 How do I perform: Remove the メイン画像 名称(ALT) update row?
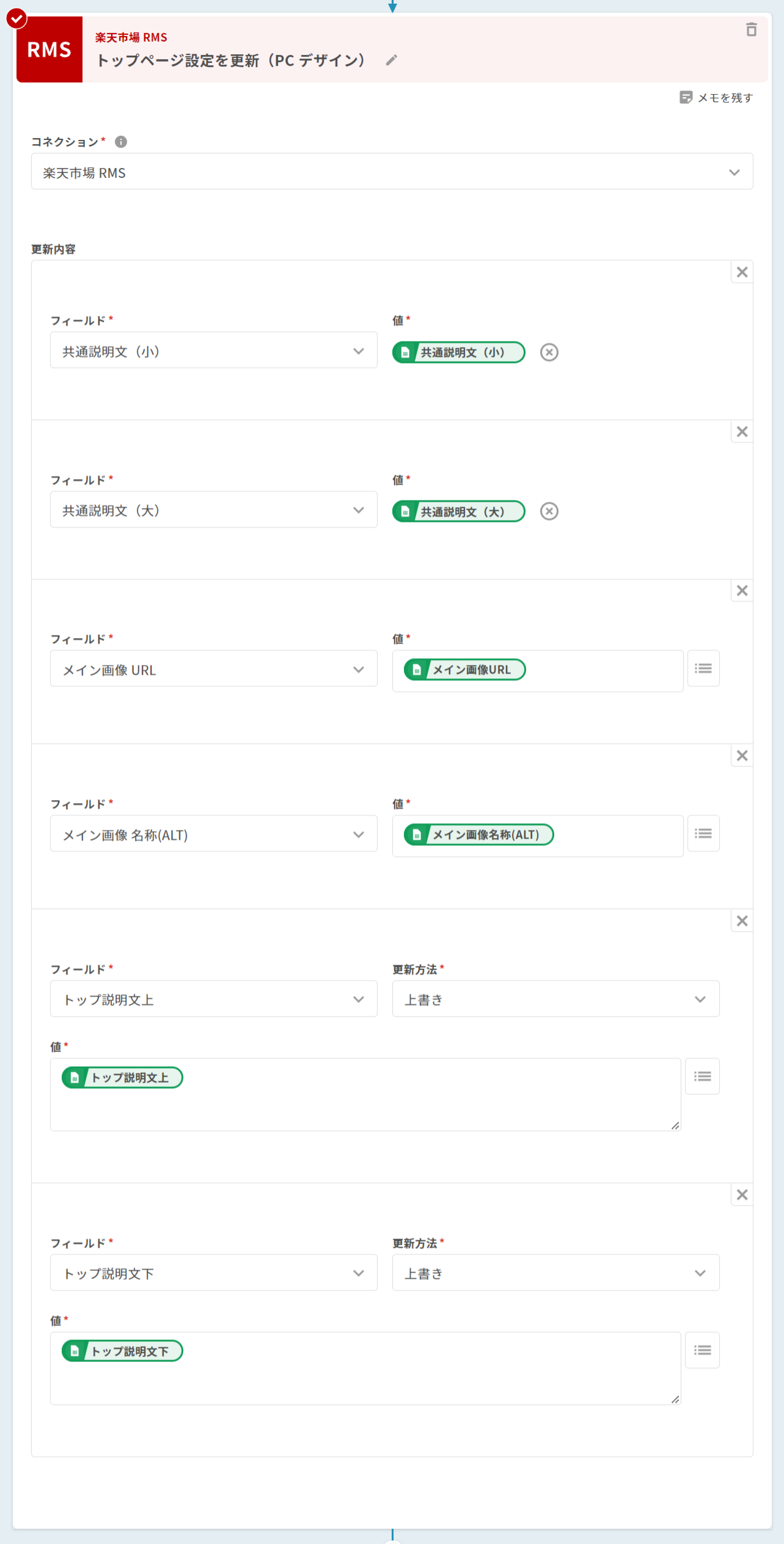[741, 756]
